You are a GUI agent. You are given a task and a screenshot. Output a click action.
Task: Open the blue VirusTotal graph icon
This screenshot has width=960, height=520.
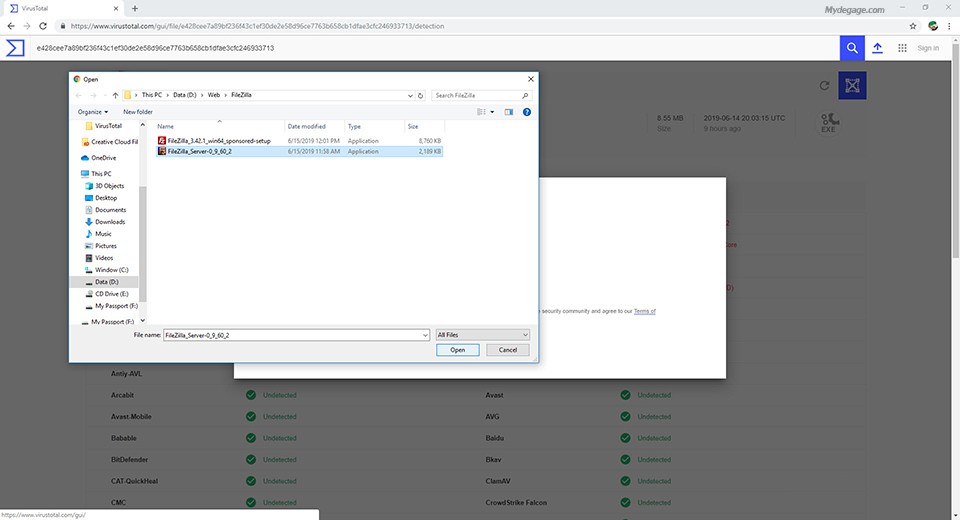coord(852,85)
